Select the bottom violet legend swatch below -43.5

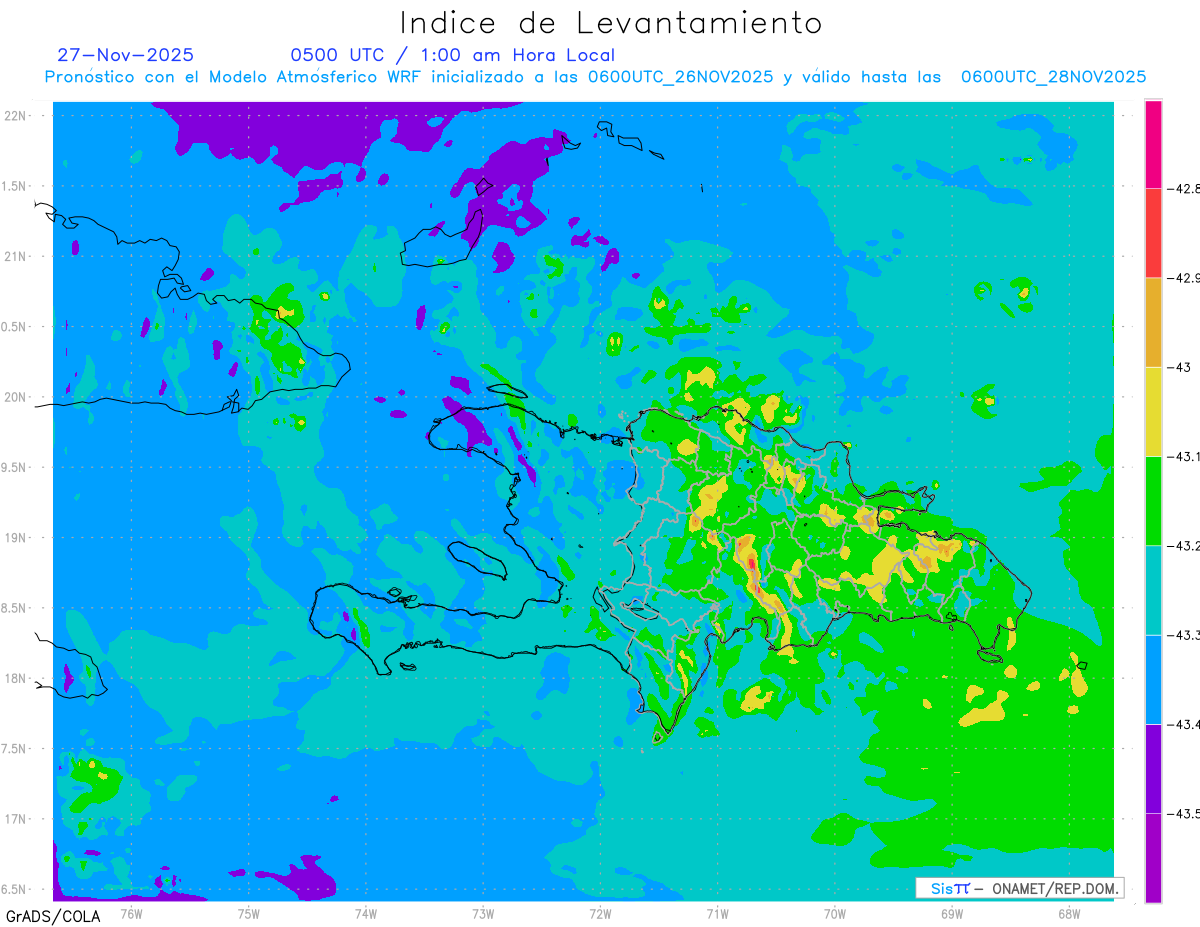click(x=1153, y=858)
